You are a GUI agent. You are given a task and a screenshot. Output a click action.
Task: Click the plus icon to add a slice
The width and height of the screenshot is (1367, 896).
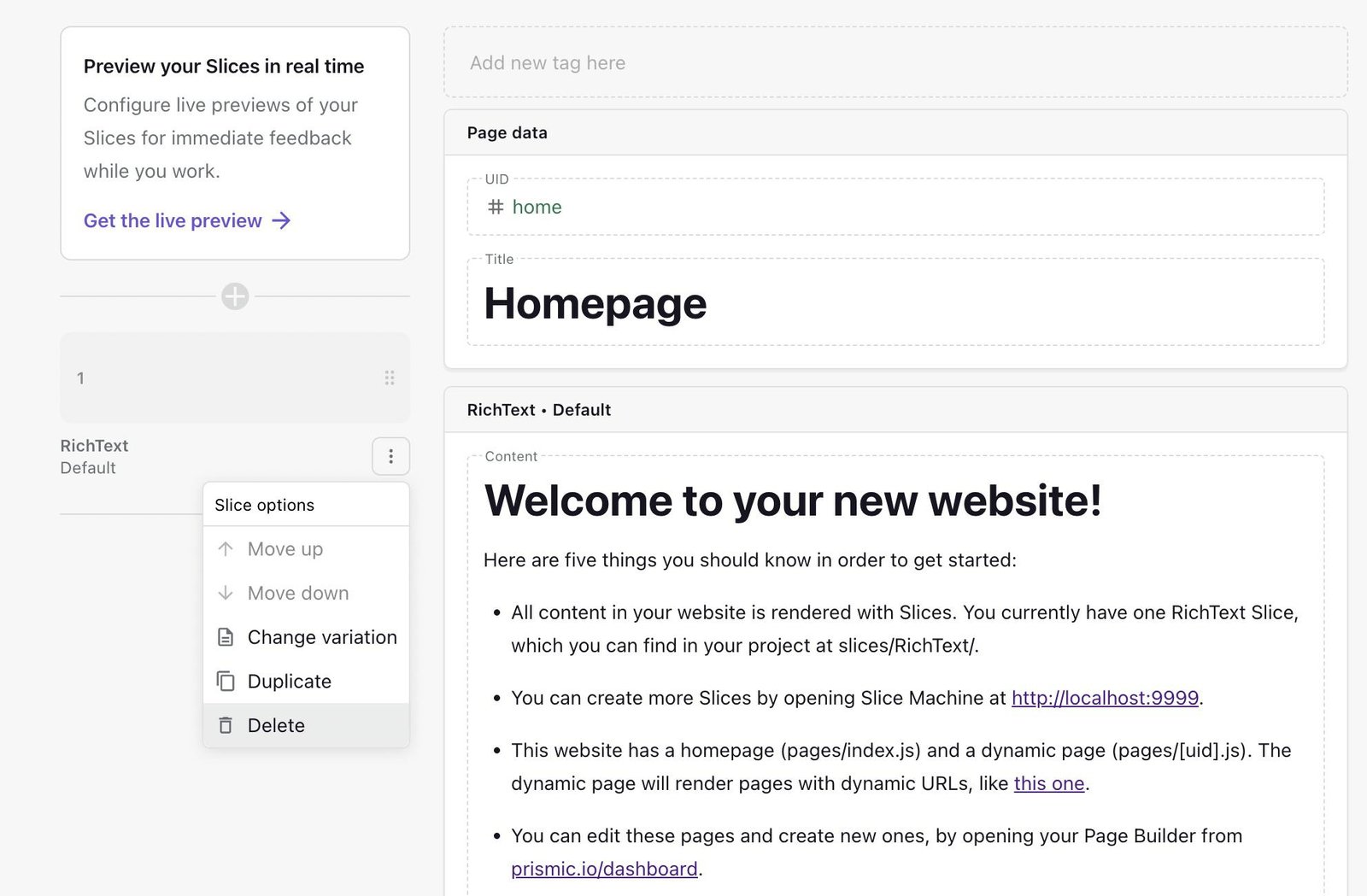pos(235,296)
